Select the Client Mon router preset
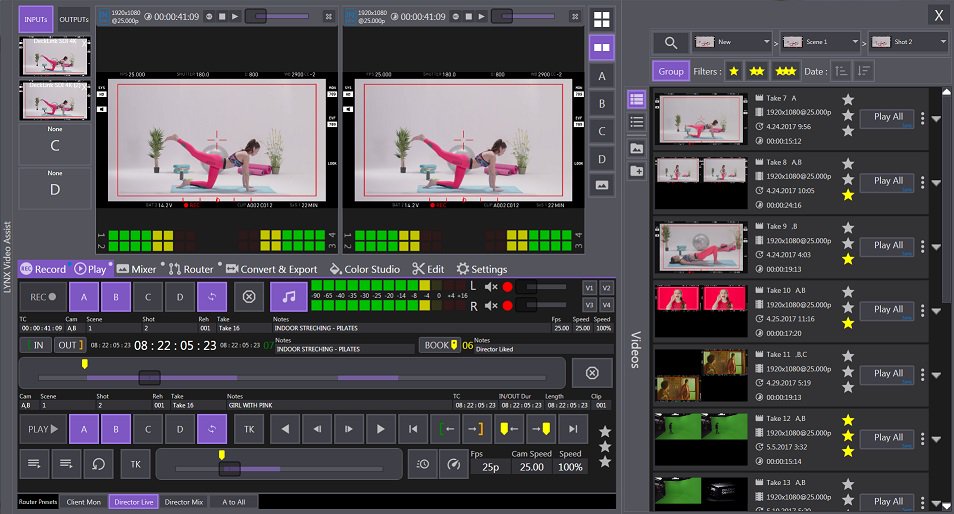The width and height of the screenshot is (954, 514). (x=83, y=502)
